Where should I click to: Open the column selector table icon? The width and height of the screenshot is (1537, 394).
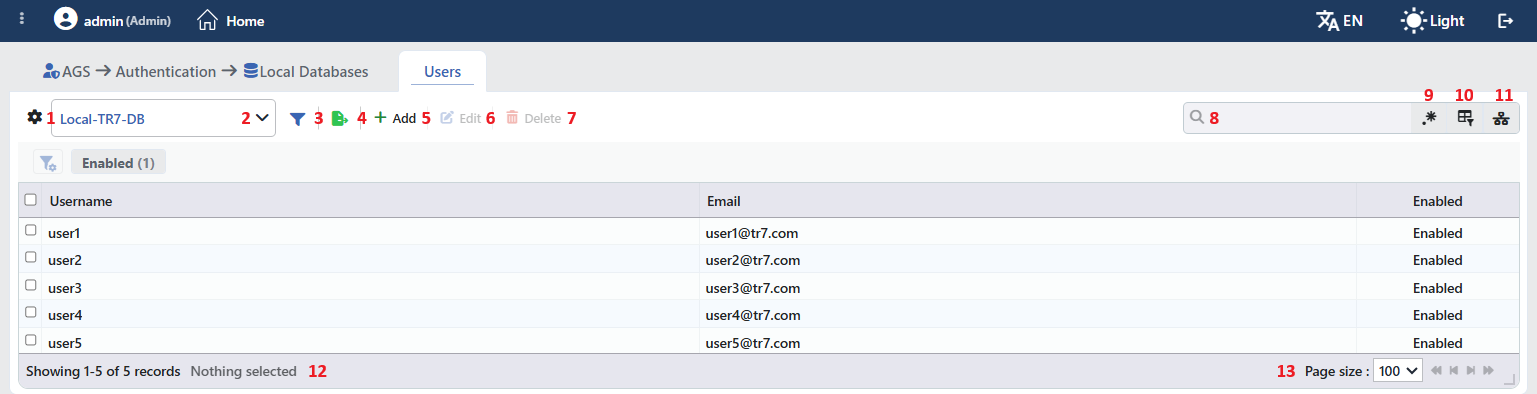click(x=1465, y=119)
